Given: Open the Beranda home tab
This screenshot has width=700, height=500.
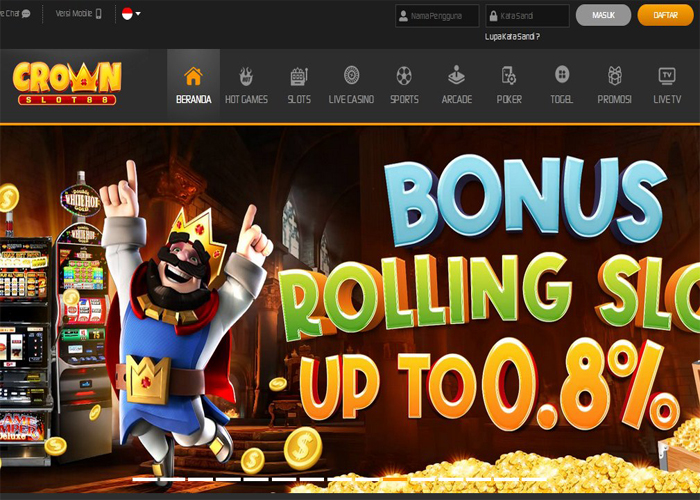Looking at the screenshot, I should pyautogui.click(x=193, y=85).
